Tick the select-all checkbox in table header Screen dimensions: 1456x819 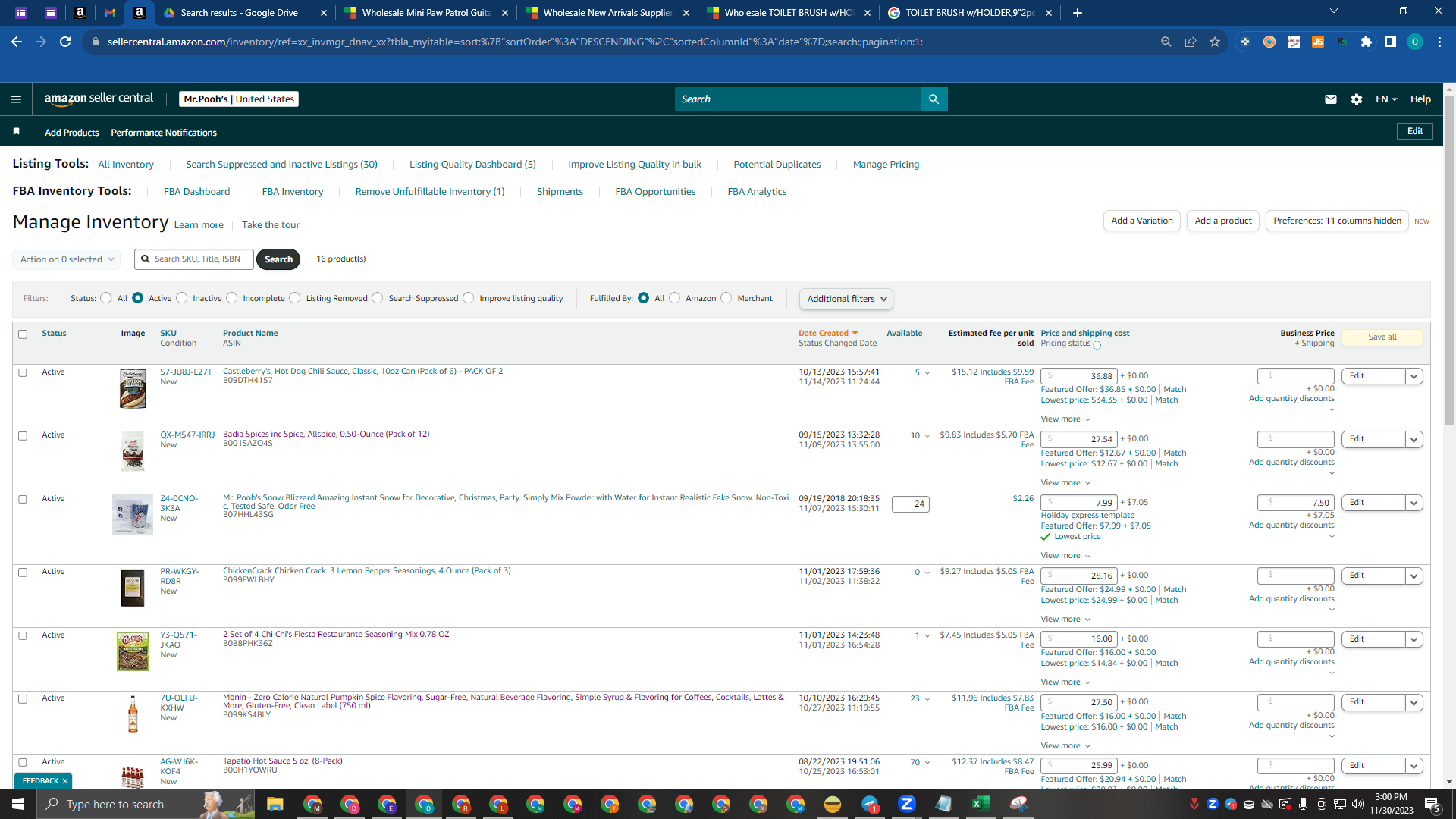point(23,334)
